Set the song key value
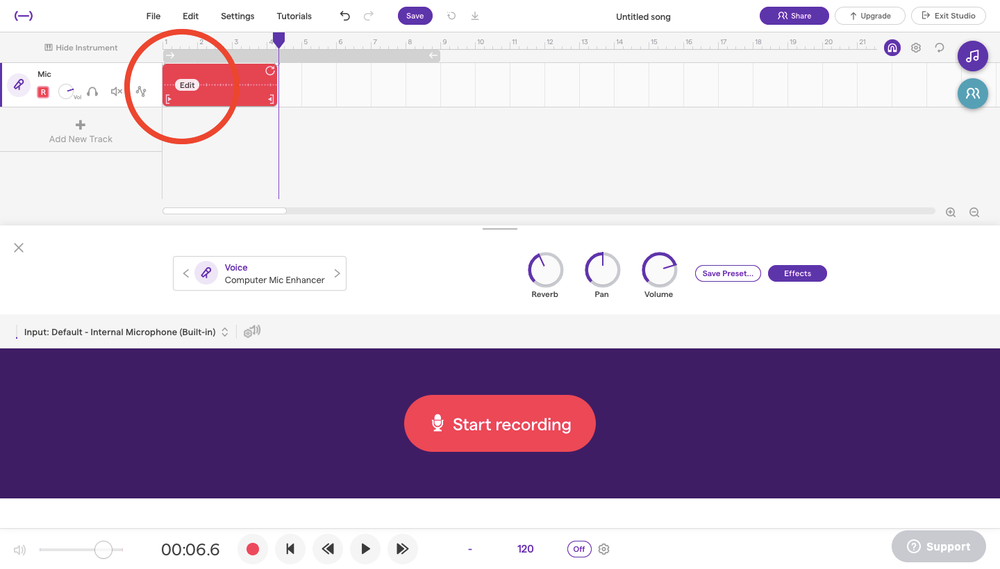 (470, 549)
